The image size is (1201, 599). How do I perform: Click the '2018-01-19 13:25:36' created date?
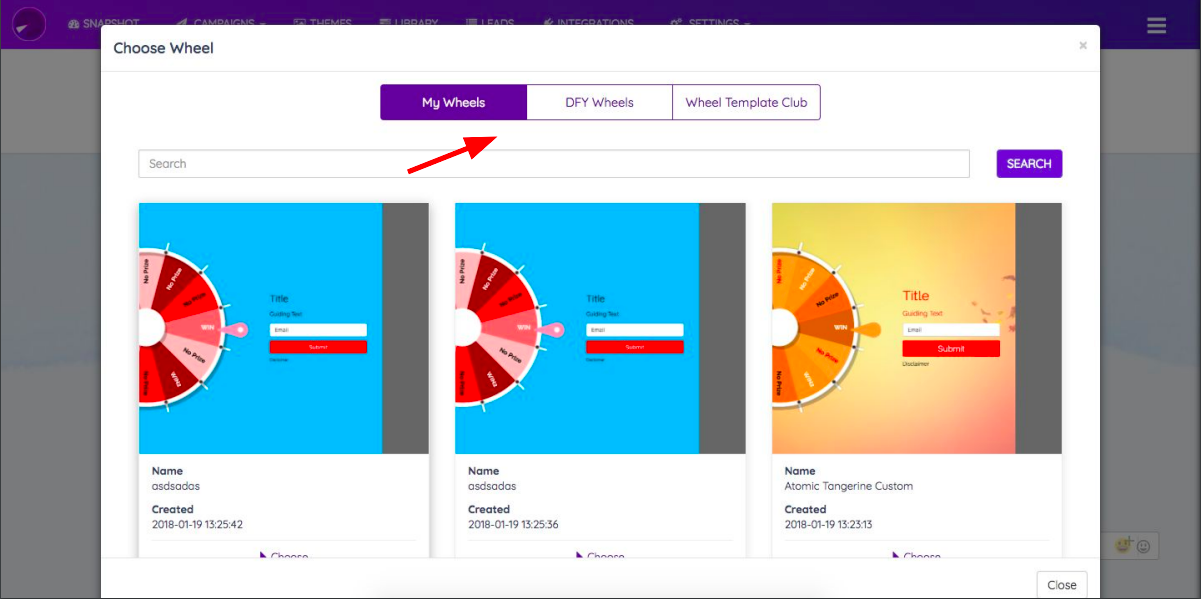513,524
